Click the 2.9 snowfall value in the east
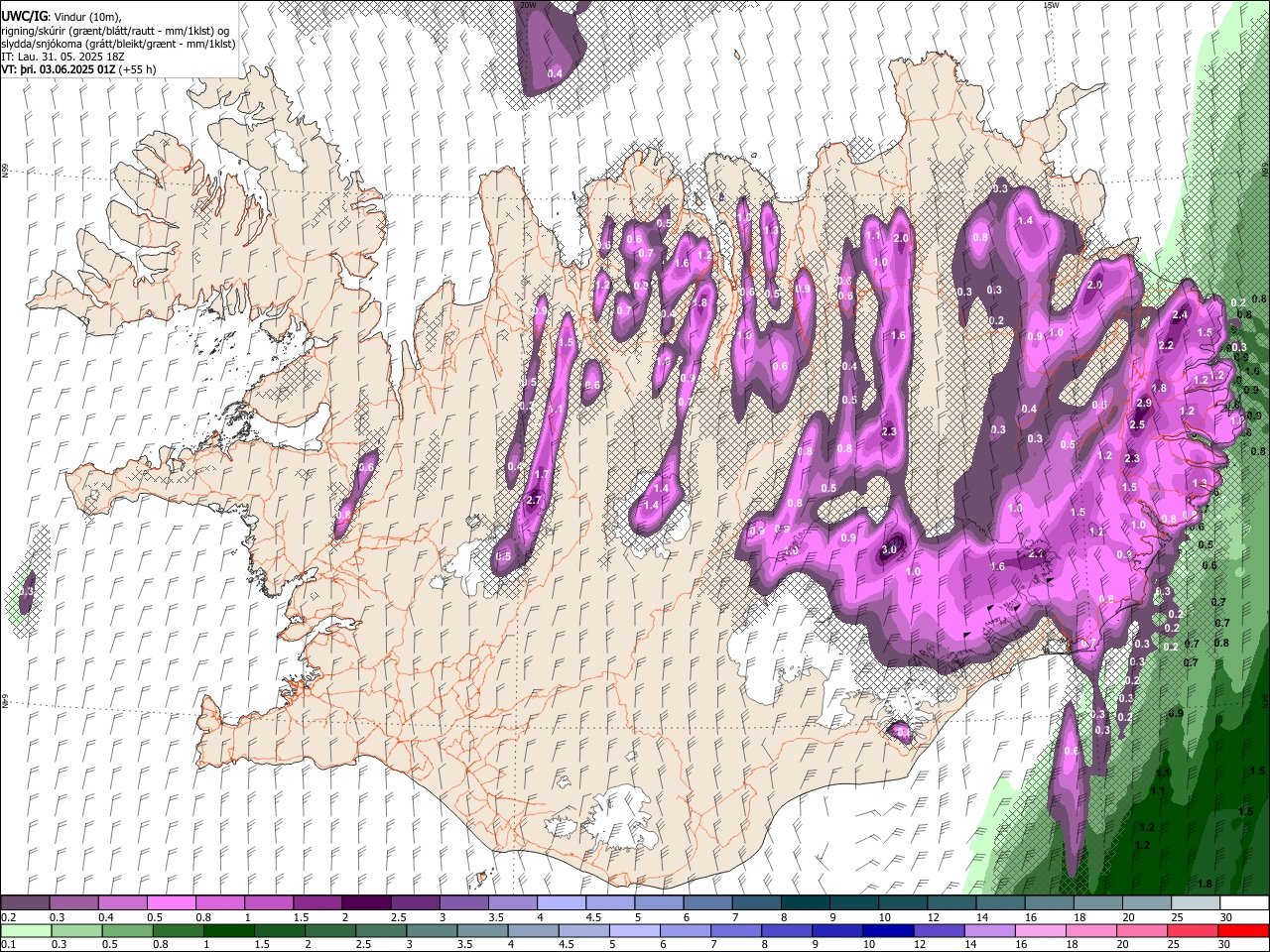 (1143, 403)
